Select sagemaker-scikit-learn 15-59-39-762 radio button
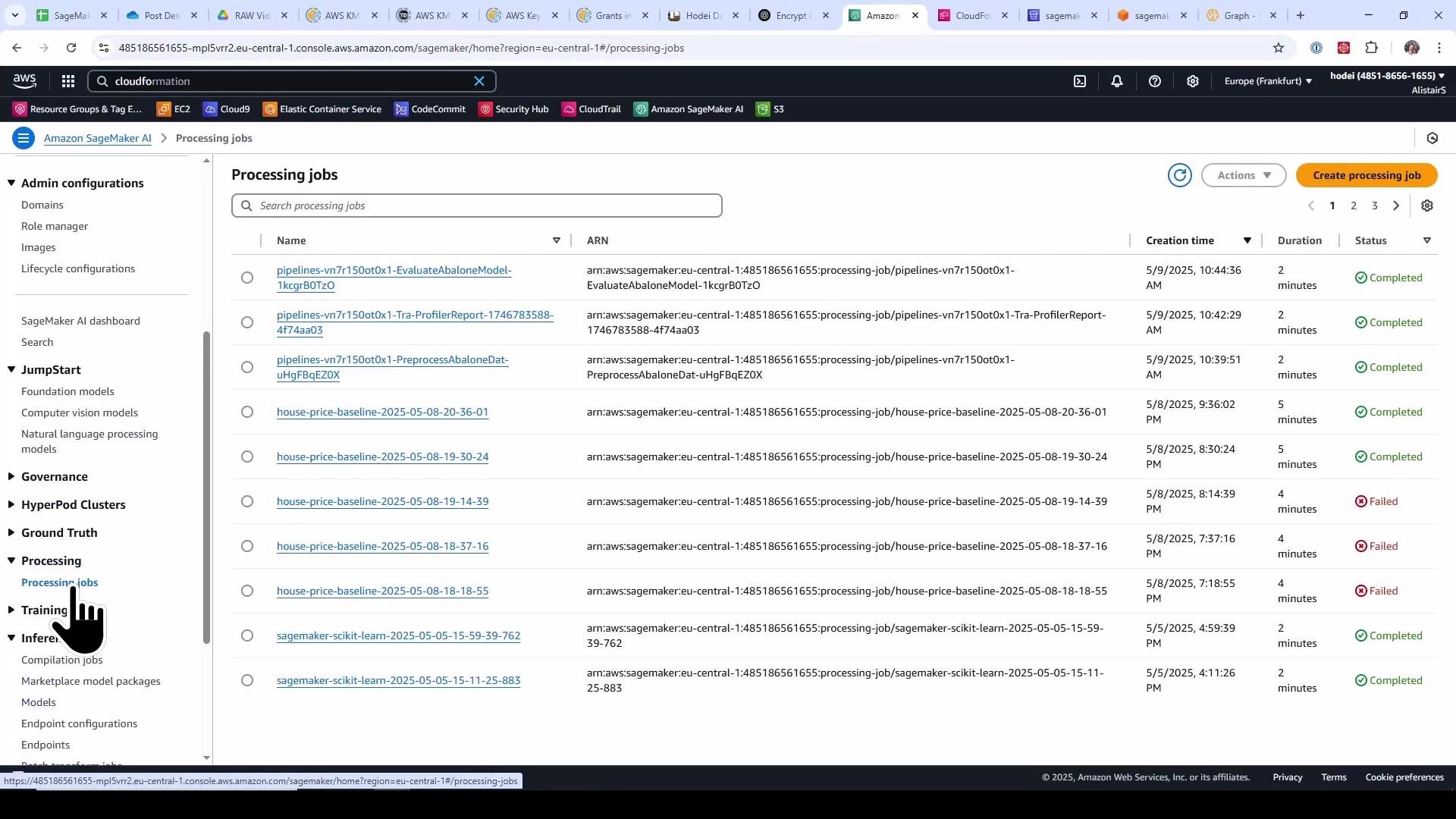Viewport: 1456px width, 819px height. (247, 636)
